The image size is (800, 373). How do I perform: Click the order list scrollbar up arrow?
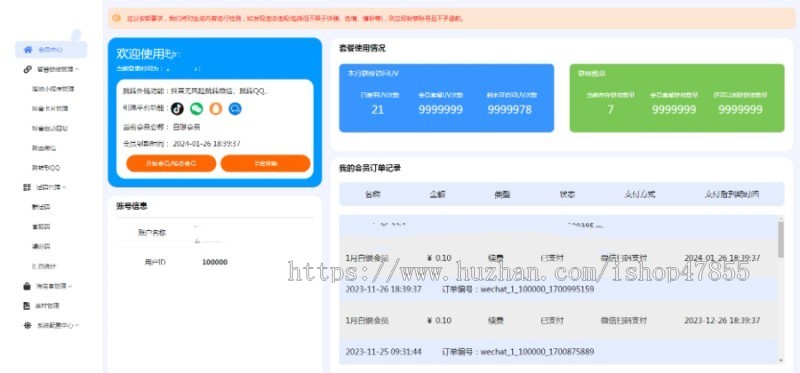click(781, 218)
